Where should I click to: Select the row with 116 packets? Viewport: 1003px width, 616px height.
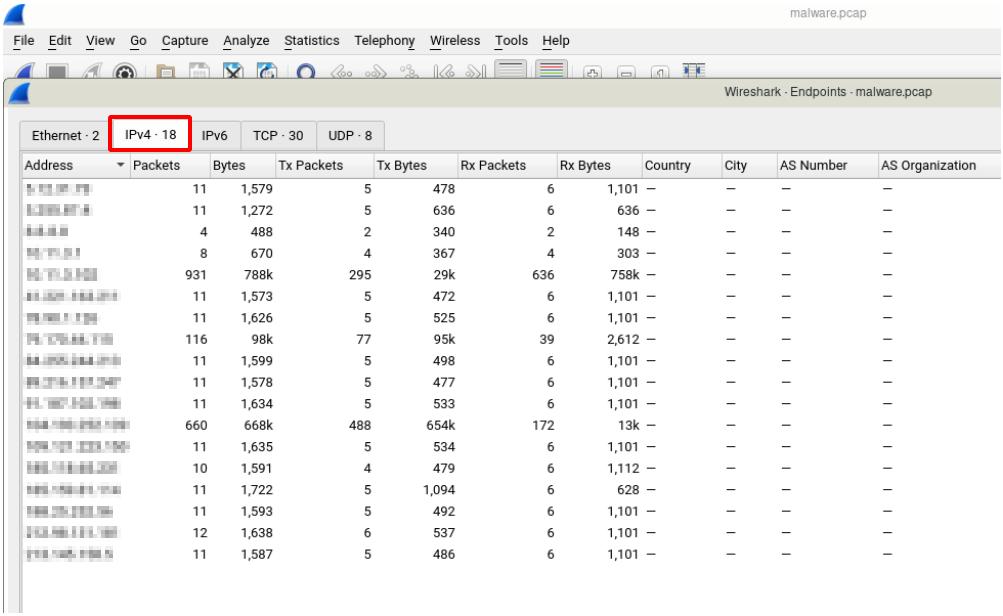pos(510,339)
